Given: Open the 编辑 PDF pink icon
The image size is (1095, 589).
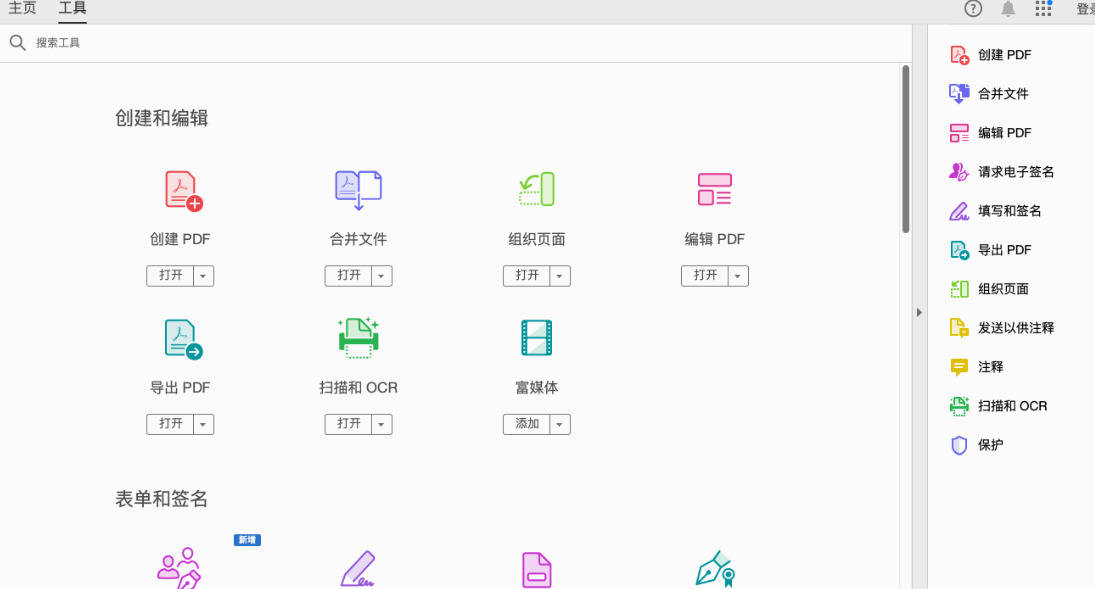Looking at the screenshot, I should point(714,189).
